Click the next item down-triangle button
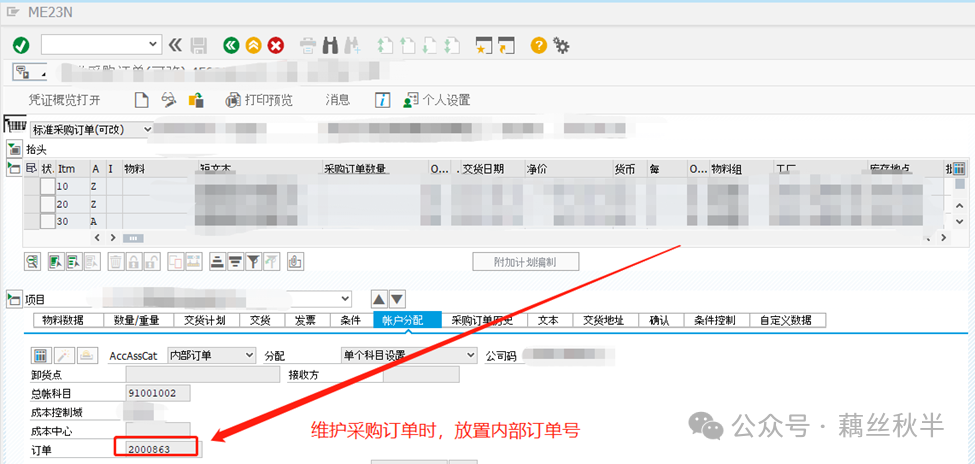 [397, 299]
